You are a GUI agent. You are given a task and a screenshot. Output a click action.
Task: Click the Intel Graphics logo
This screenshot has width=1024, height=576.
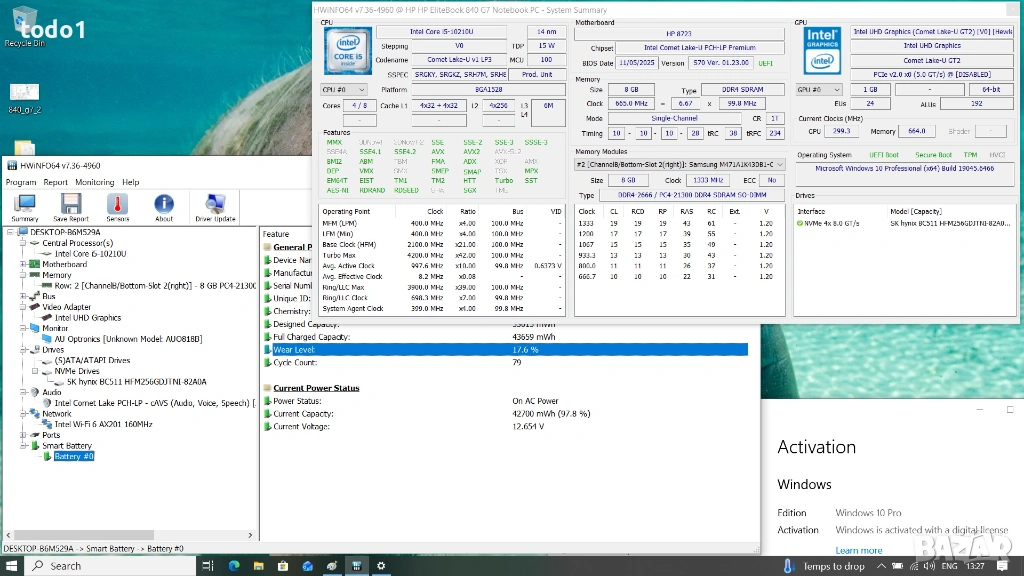pyautogui.click(x=822, y=51)
